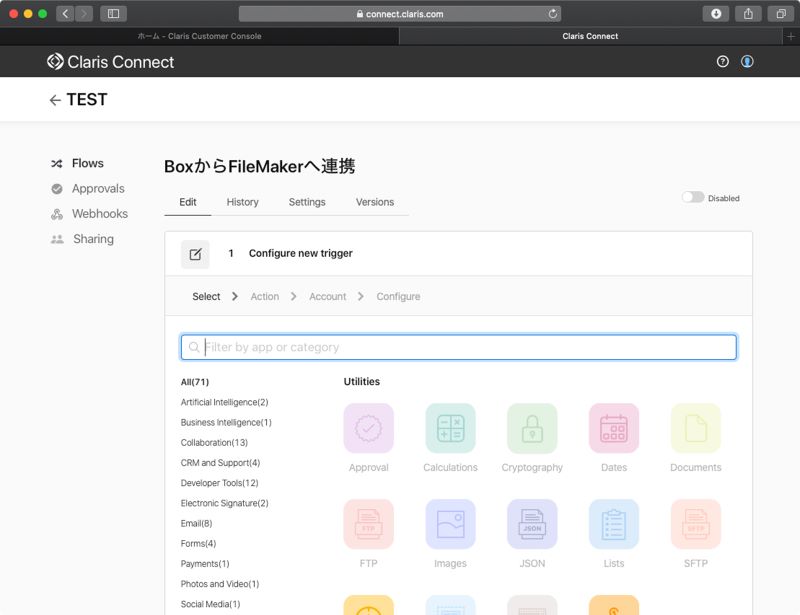Click the Flows shuffle icon in sidebar
The image size is (800, 615).
coord(57,163)
